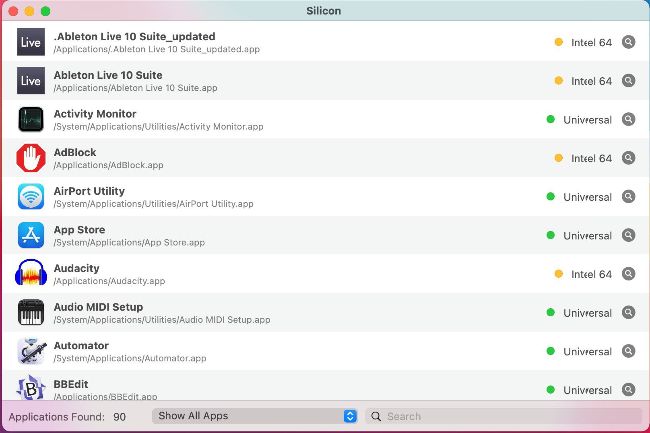
Task: Click the Audacity headphones icon
Action: pyautogui.click(x=31, y=274)
